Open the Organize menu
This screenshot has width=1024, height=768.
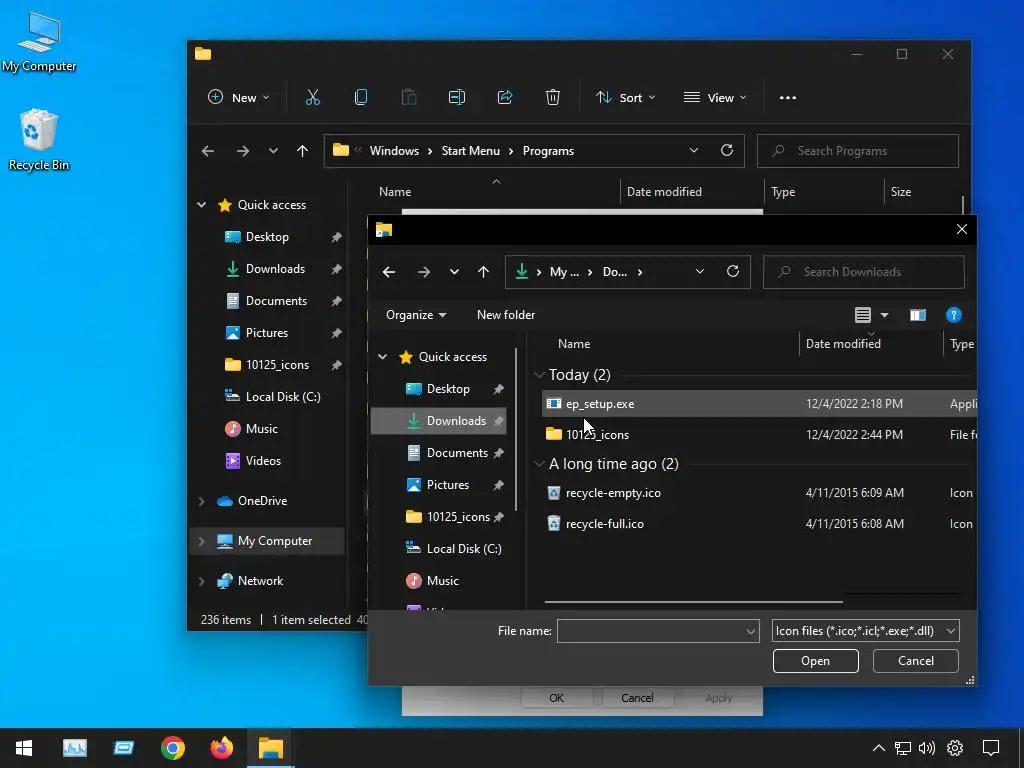(x=416, y=315)
